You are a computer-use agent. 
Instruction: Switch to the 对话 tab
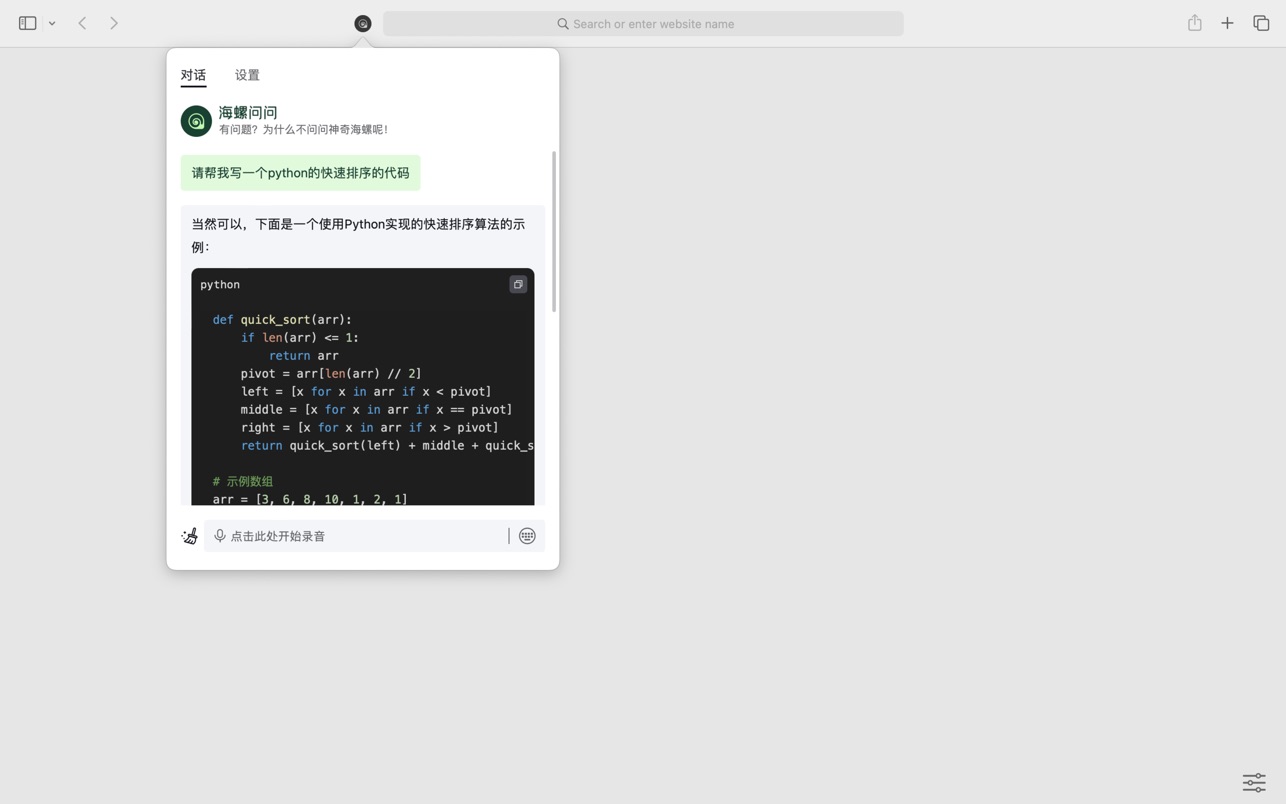193,75
